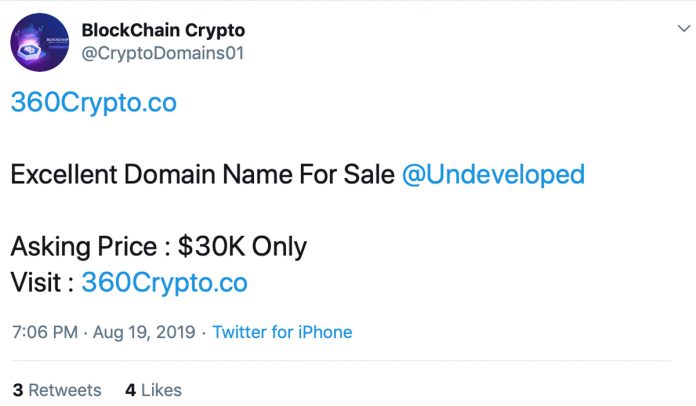Viewport: 696px width, 406px height.
Task: Follow the 360Crypto.co link after Visit
Action: click(x=164, y=282)
